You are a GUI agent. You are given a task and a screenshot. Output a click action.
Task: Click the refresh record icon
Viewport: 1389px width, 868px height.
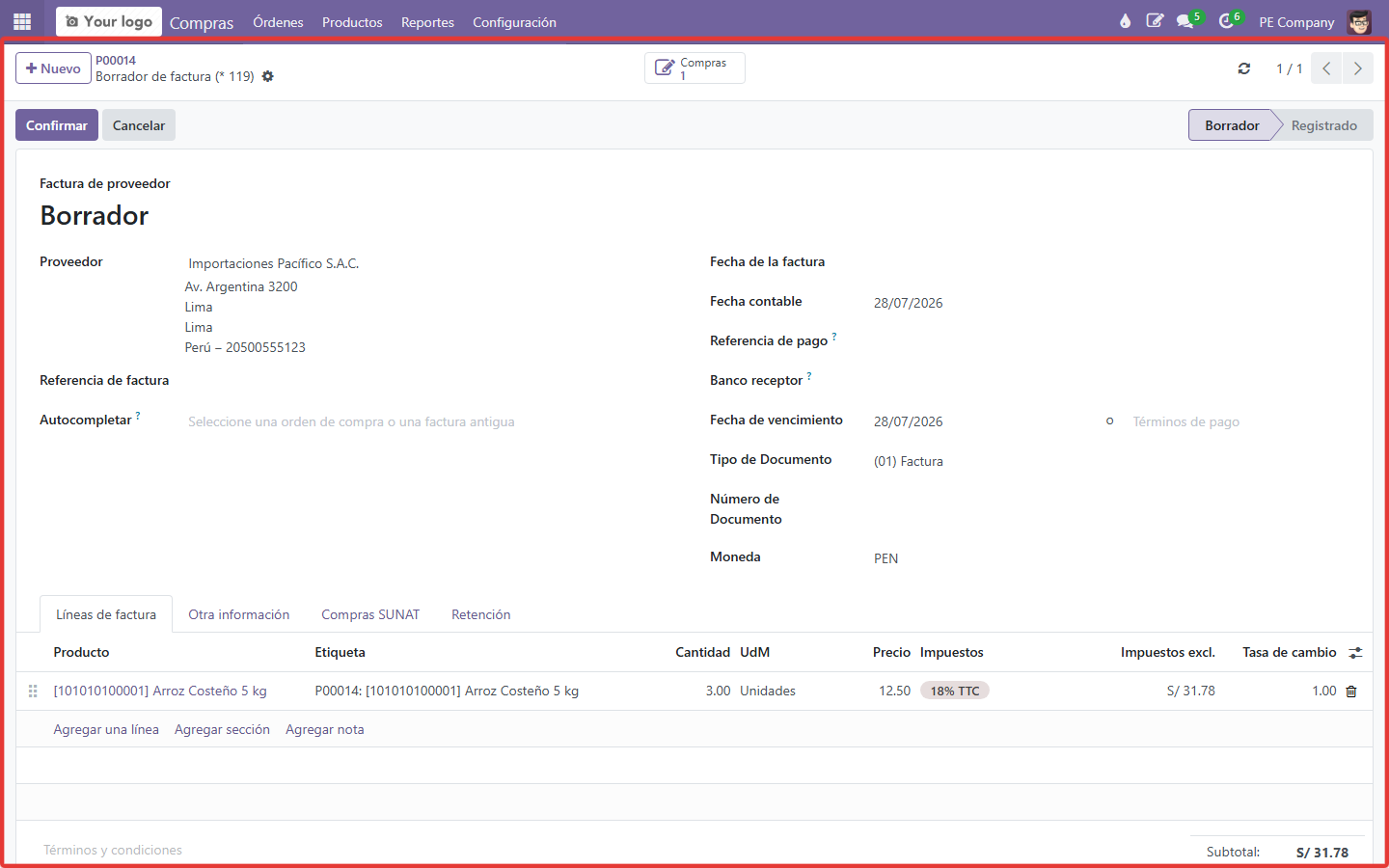pyautogui.click(x=1244, y=68)
